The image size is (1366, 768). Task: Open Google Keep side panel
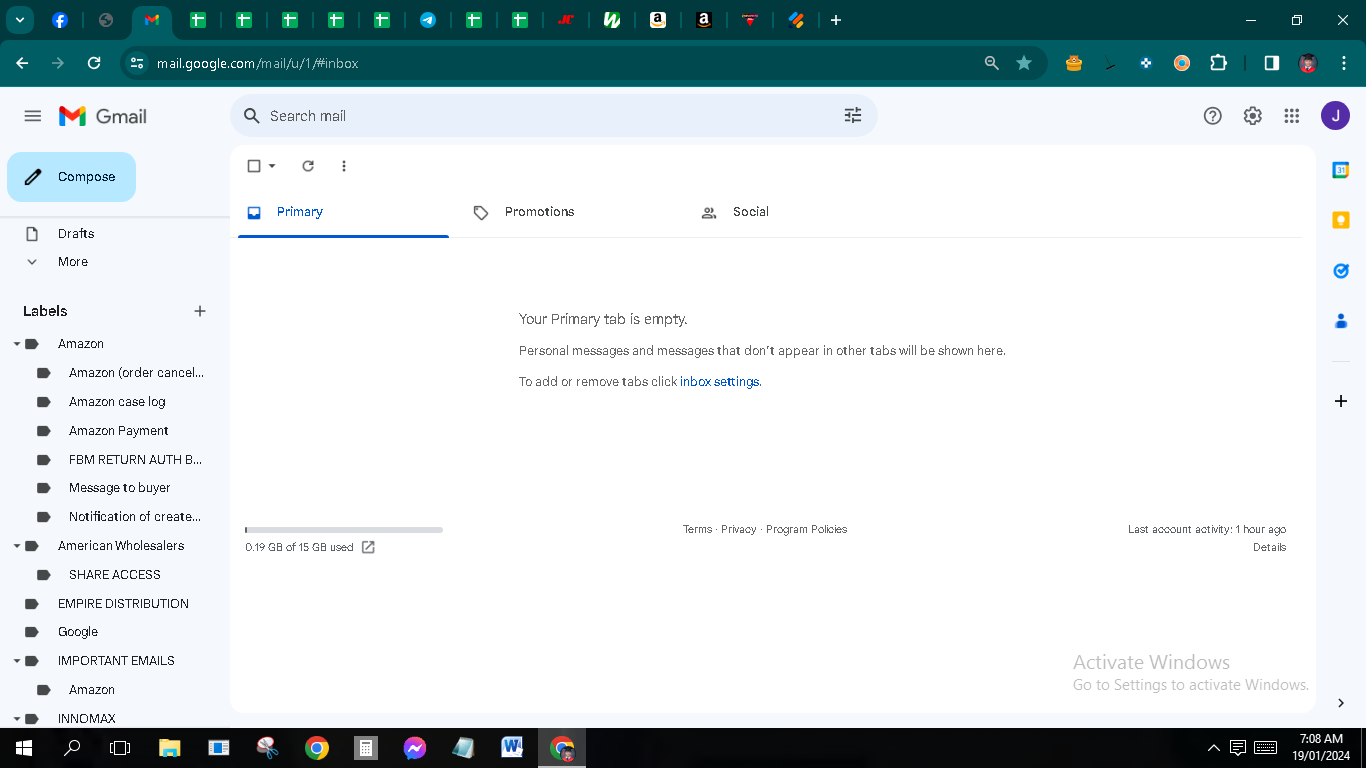coord(1341,220)
